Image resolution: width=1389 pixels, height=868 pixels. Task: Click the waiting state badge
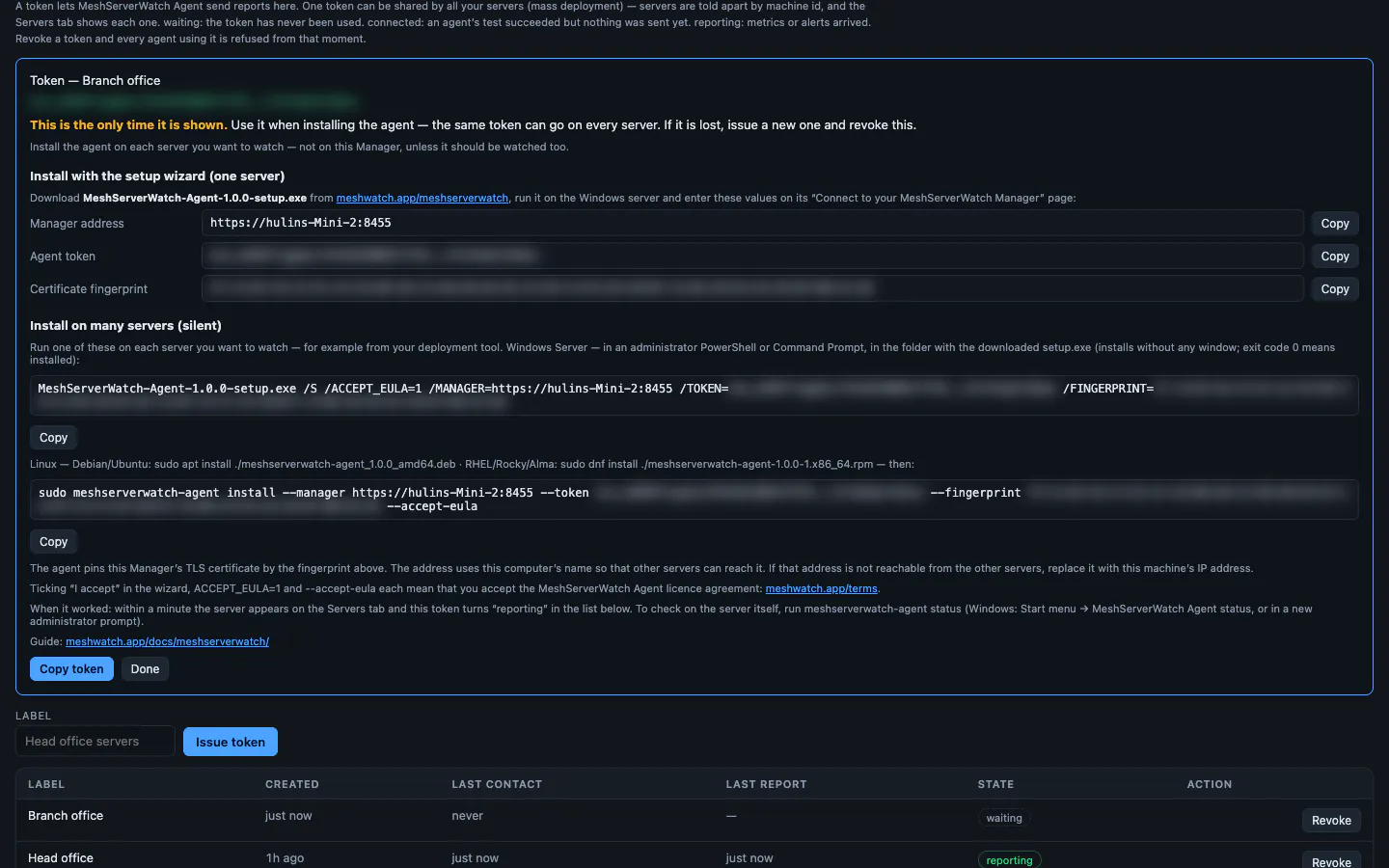(1004, 818)
